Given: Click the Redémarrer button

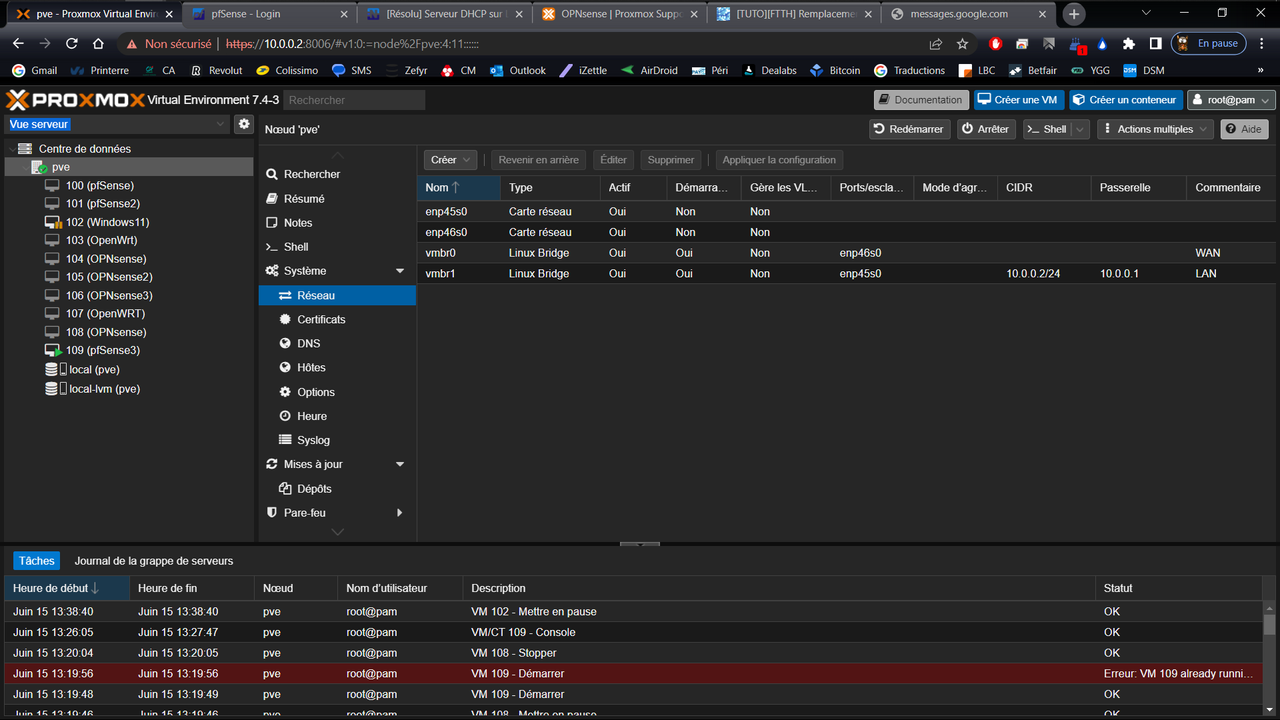Looking at the screenshot, I should coord(908,129).
